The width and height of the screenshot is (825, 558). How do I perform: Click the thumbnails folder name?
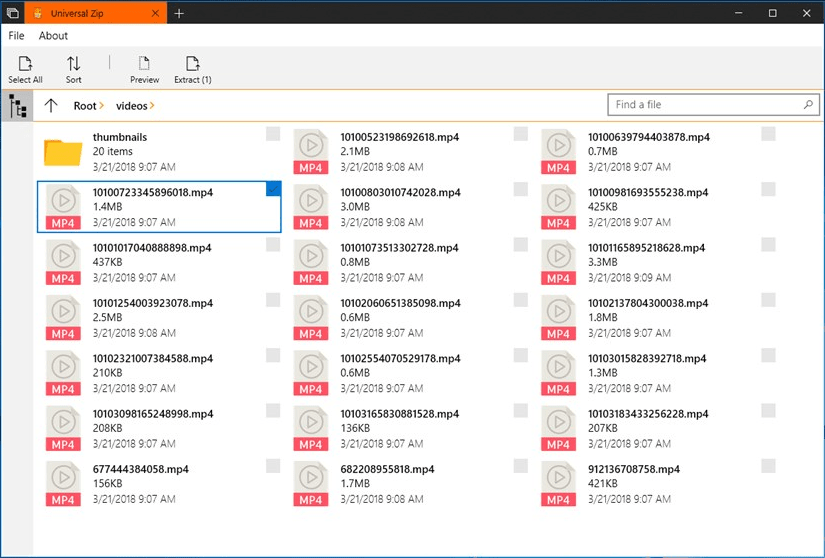(x=120, y=137)
